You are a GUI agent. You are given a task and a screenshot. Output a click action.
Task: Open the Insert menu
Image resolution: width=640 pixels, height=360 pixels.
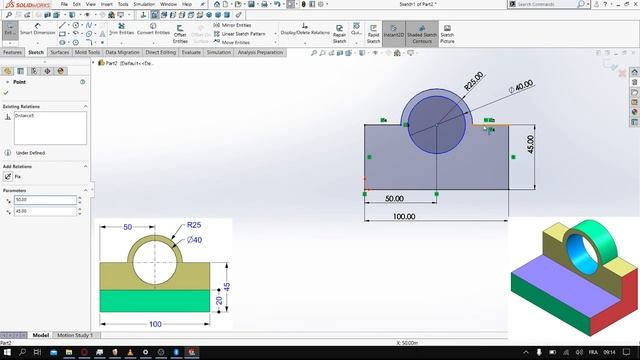click(x=107, y=4)
